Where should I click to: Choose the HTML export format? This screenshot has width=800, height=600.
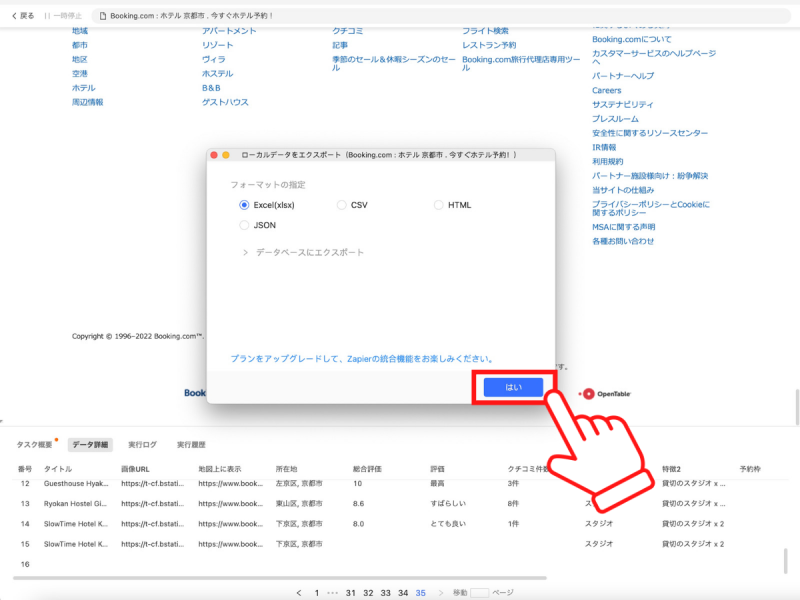tap(438, 205)
